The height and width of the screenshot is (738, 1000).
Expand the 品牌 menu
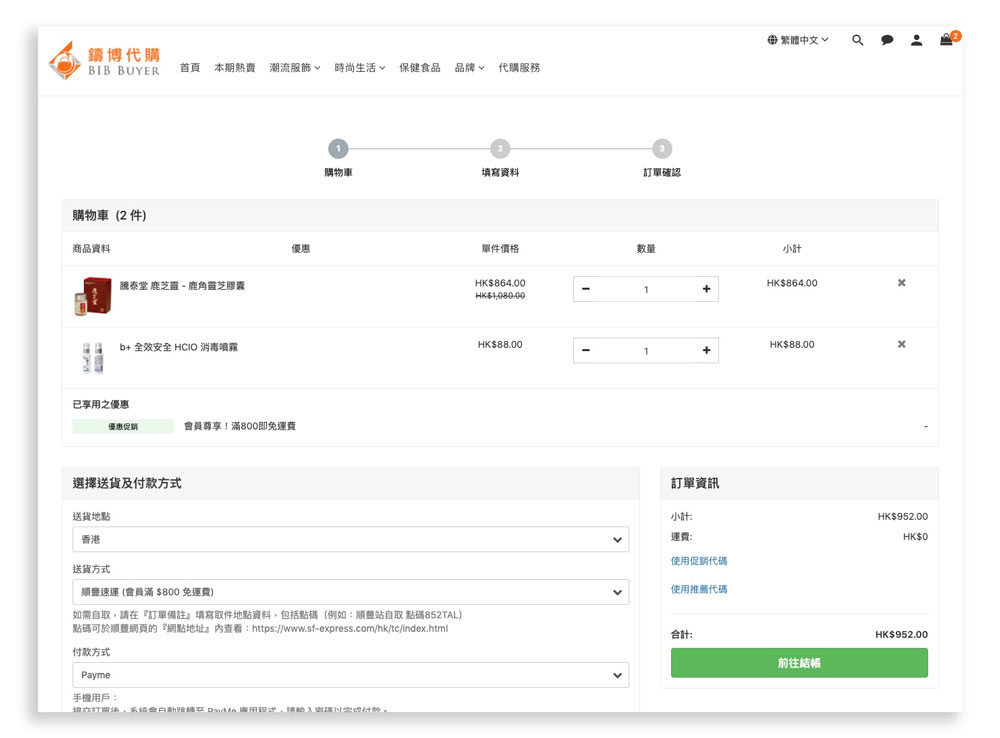[469, 68]
